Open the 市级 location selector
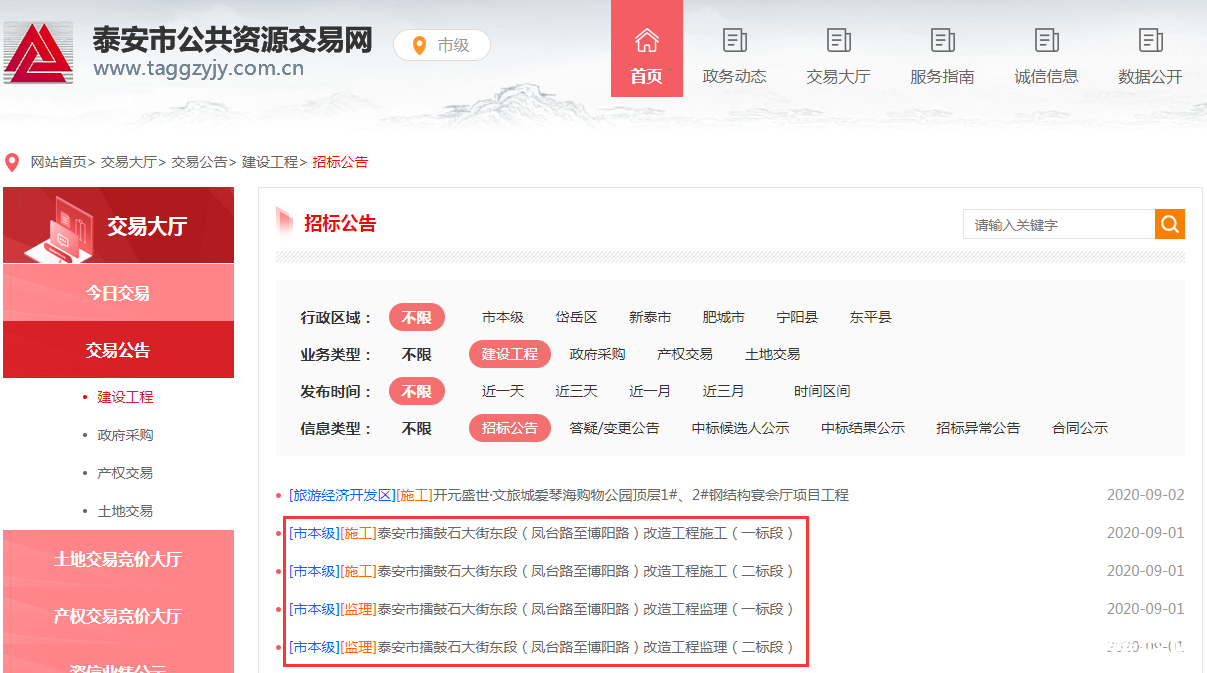Screen dimensions: 1207x673 tap(442, 45)
